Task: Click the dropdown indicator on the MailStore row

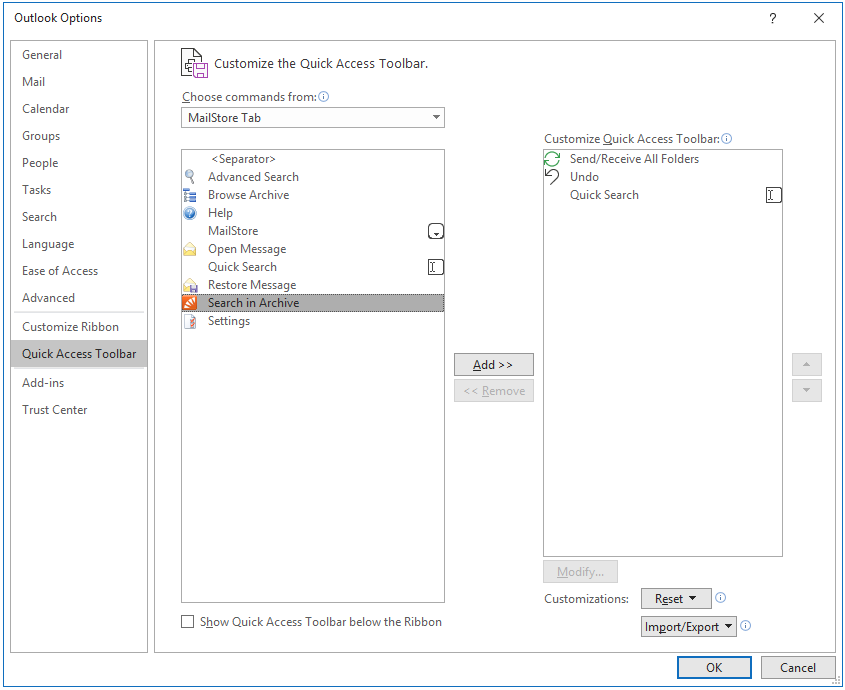Action: [x=435, y=231]
